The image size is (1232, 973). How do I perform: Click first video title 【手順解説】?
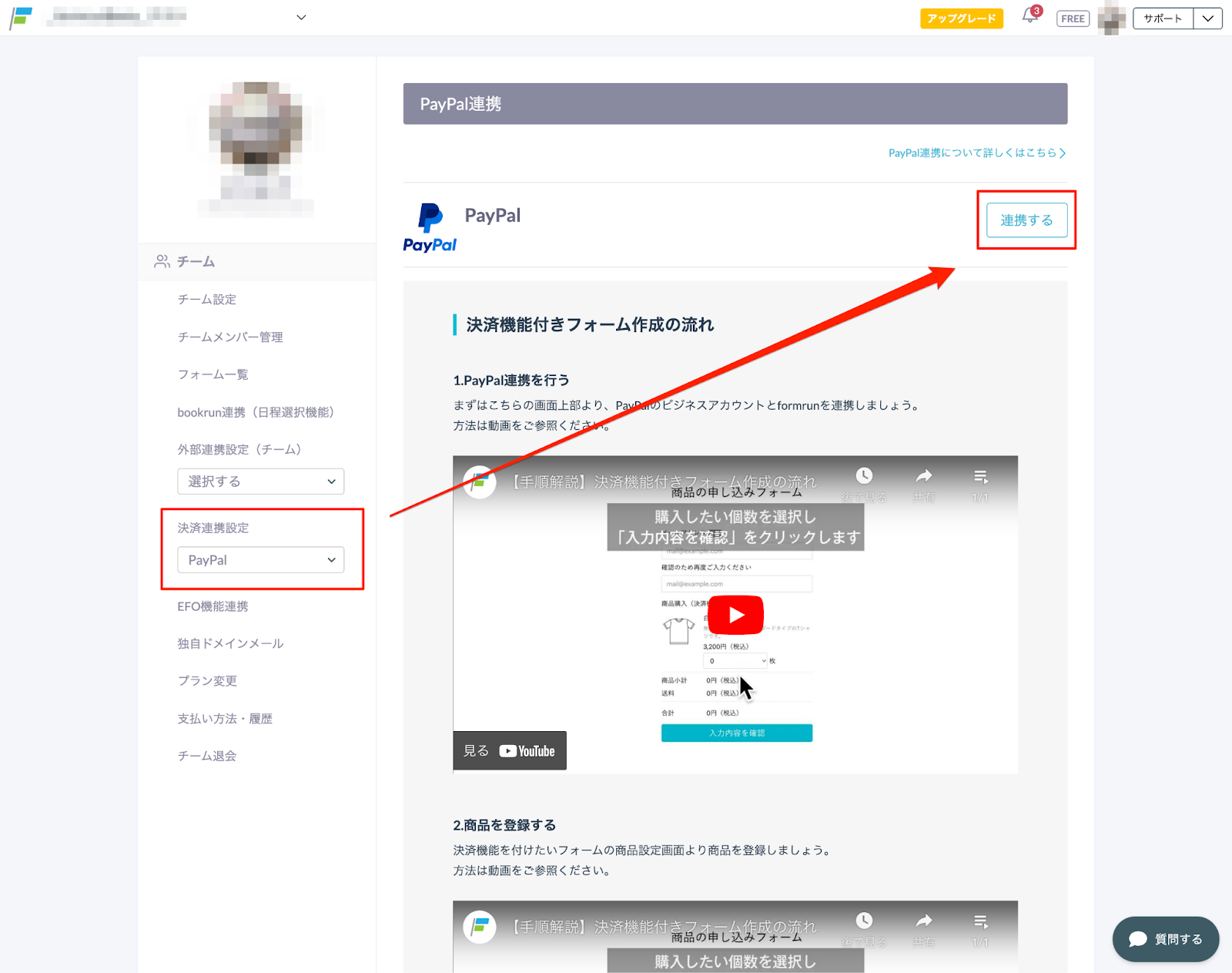point(664,482)
